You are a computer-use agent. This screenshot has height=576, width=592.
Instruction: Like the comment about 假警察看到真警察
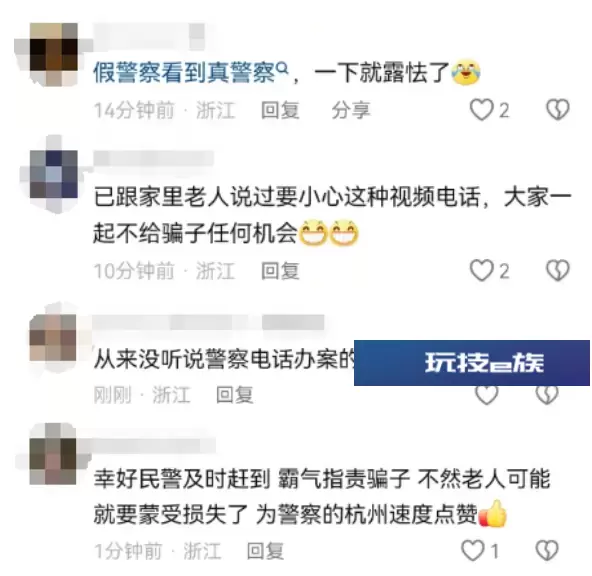pyautogui.click(x=482, y=110)
